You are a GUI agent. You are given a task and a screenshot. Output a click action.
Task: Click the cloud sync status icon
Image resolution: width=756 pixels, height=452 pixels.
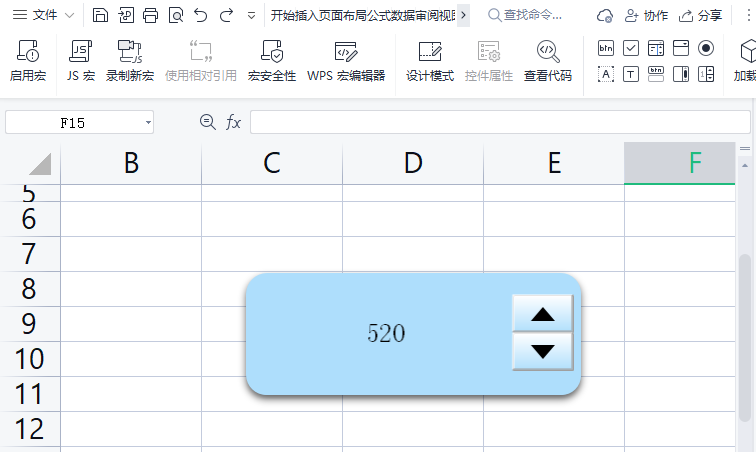605,16
